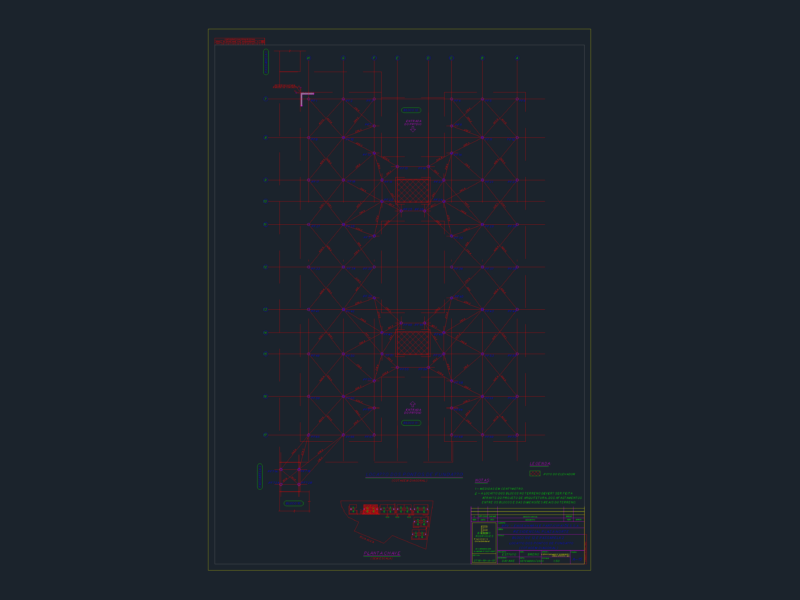Click the green capsule tag above the upper ENTRADA
The image size is (800, 600).
(411, 110)
